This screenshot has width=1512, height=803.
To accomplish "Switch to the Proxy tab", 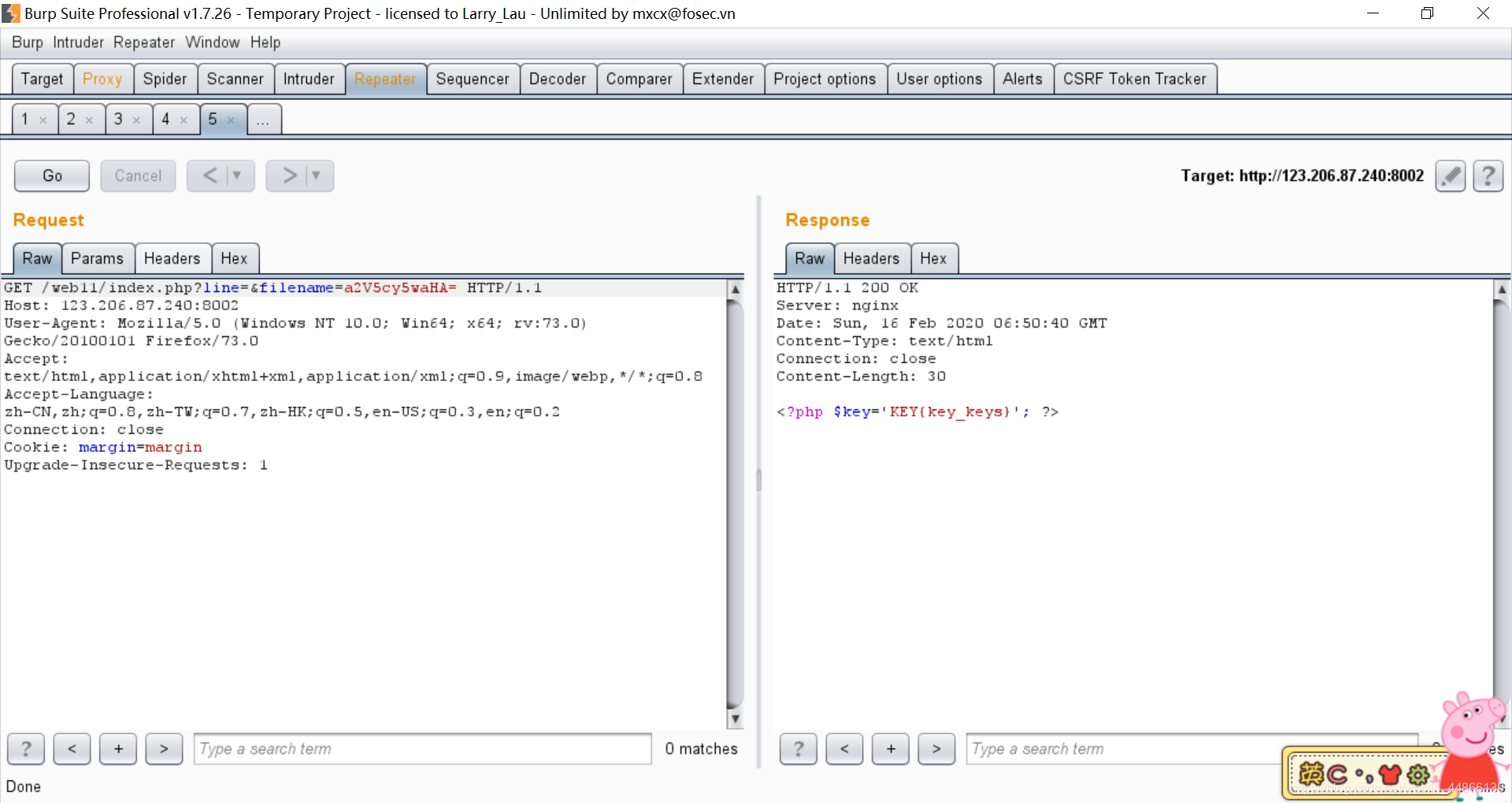I will pos(102,79).
